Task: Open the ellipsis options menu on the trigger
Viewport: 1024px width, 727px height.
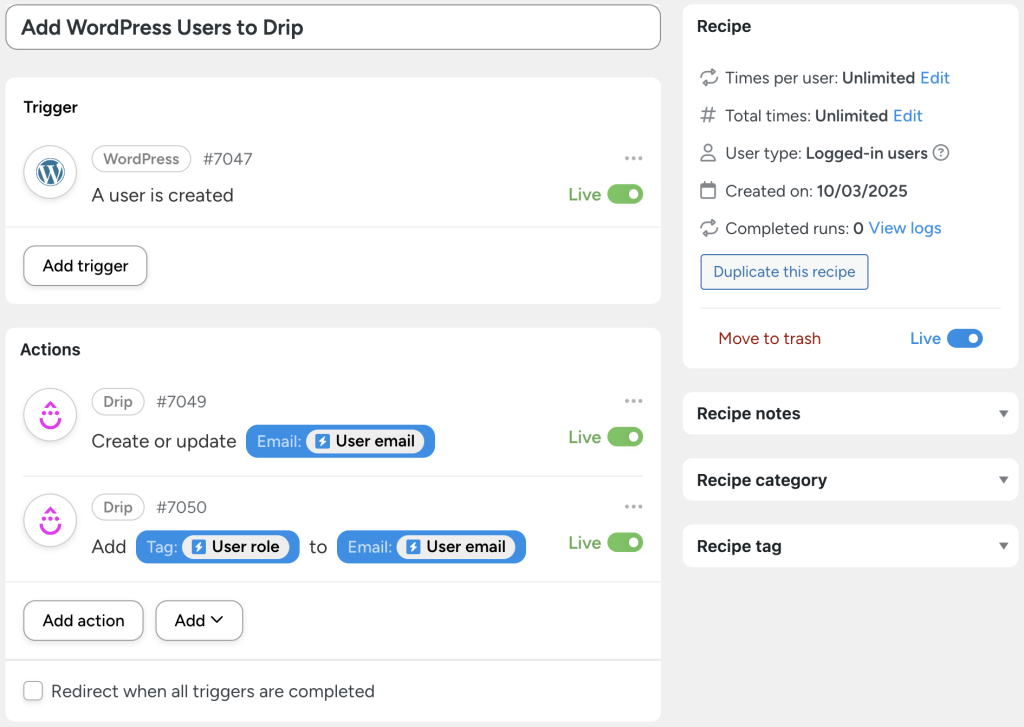Action: [x=633, y=158]
